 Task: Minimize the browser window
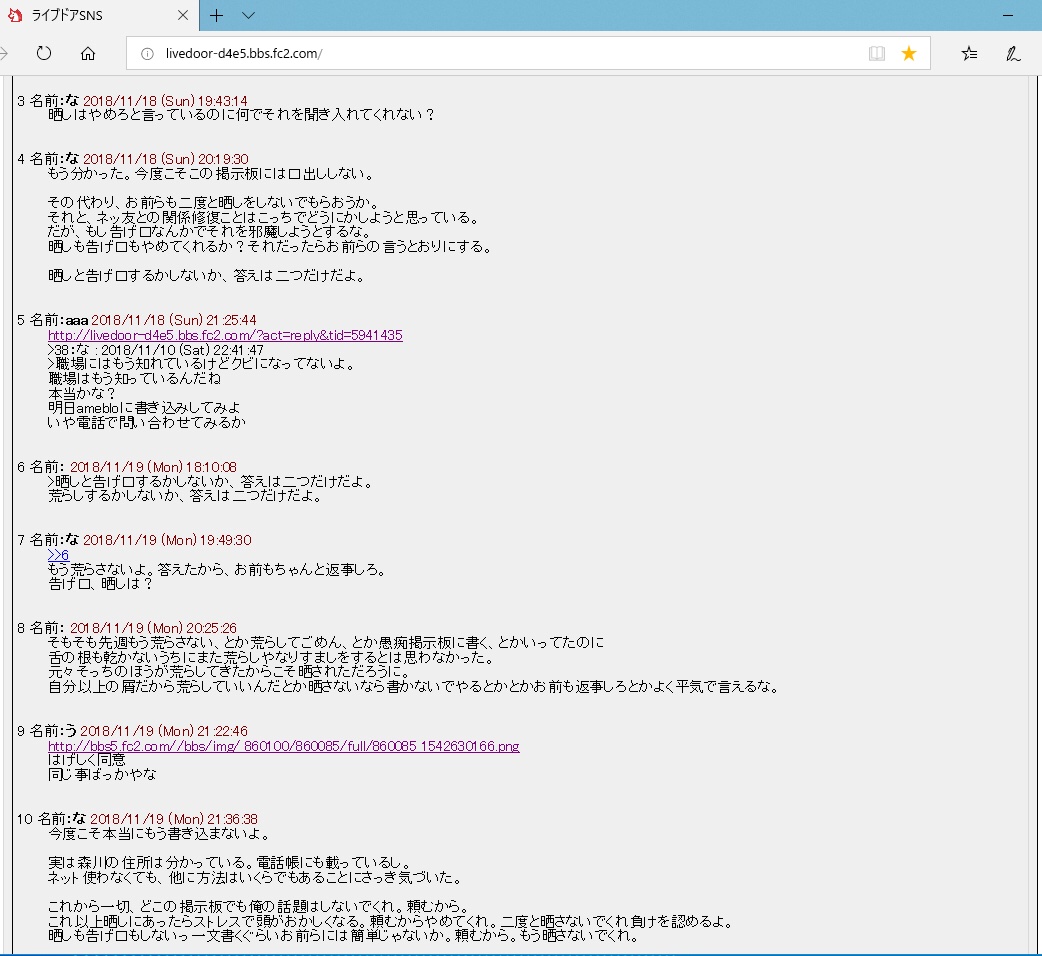tap(1008, 15)
